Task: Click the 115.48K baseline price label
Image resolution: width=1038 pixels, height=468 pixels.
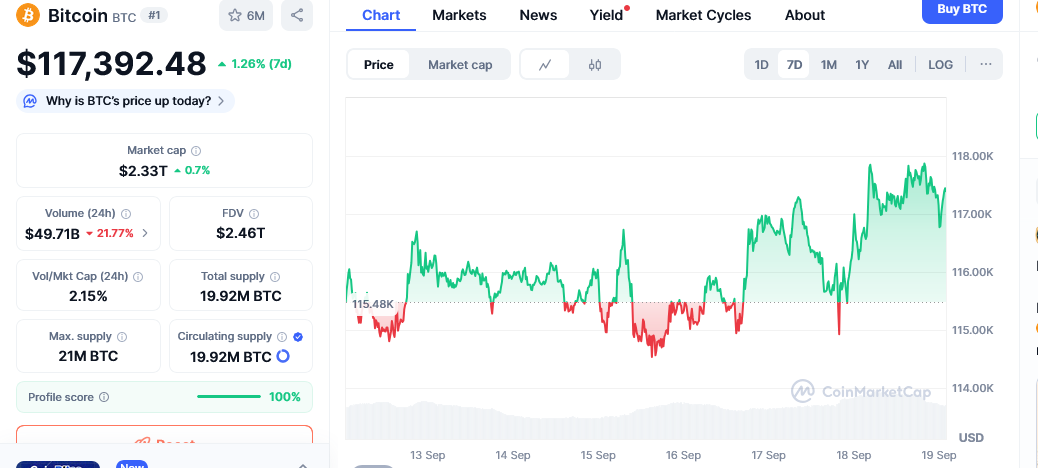Action: (x=373, y=304)
